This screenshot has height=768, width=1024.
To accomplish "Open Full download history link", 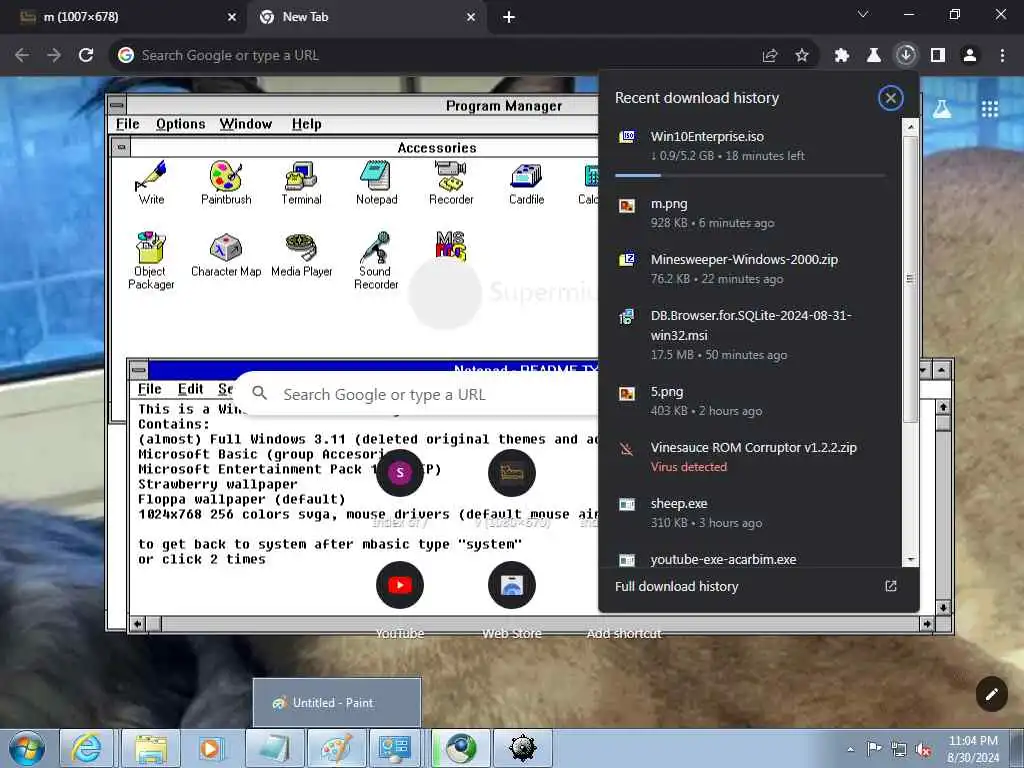I will [677, 586].
